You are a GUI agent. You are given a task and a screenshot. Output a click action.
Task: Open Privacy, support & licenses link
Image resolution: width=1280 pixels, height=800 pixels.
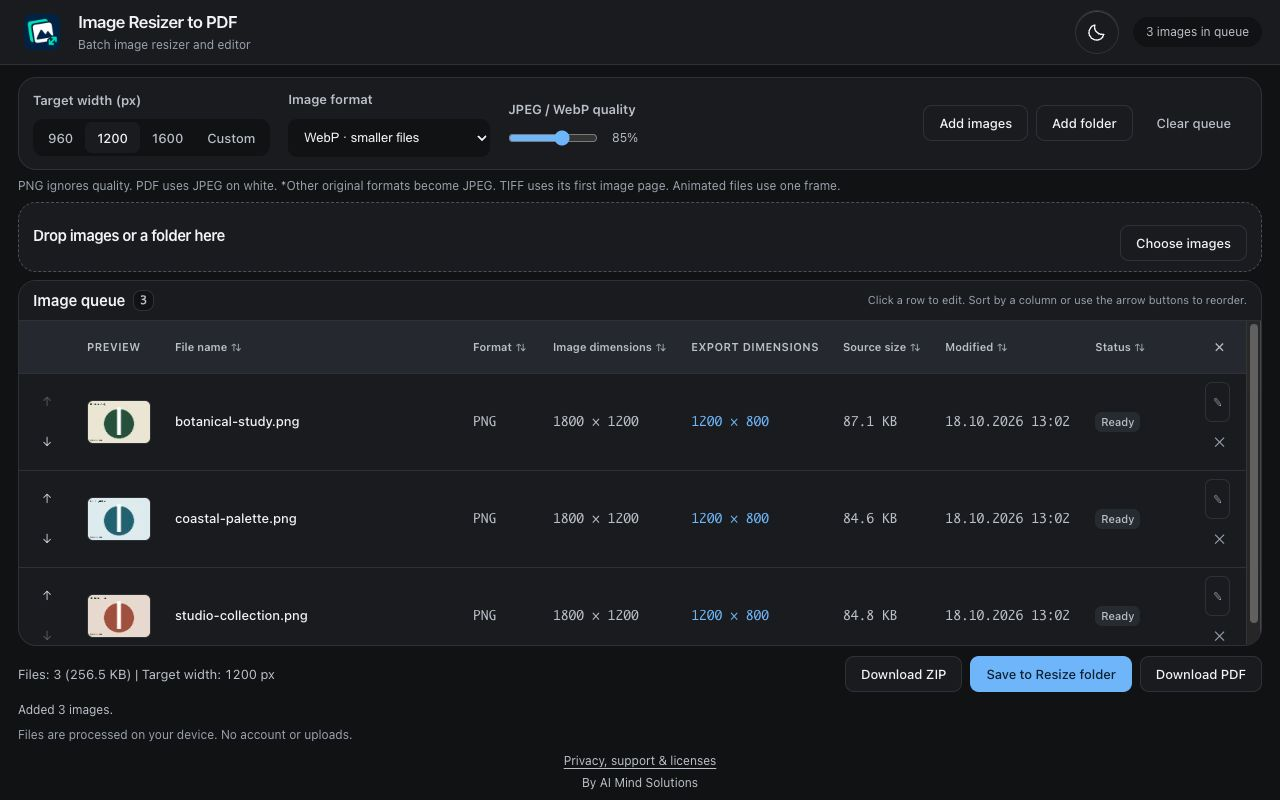click(640, 760)
